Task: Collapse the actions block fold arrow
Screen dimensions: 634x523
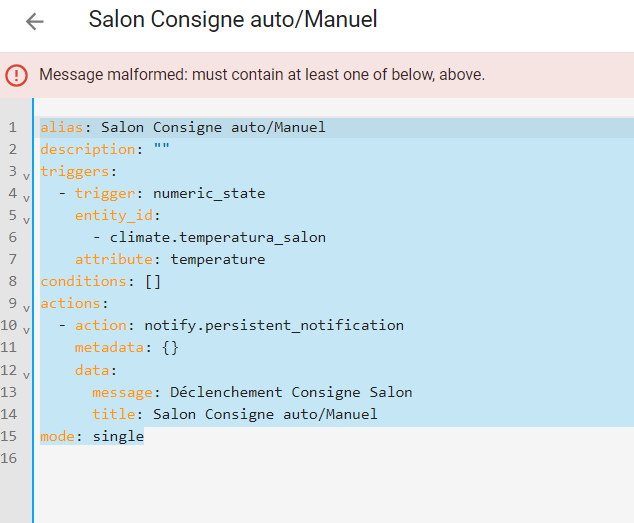Action: click(x=26, y=309)
